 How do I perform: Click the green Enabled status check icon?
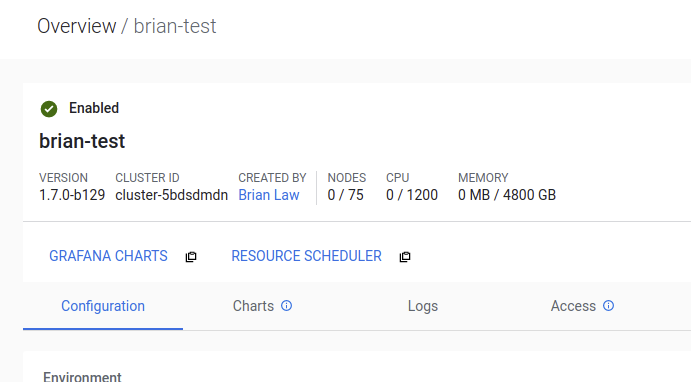(x=49, y=109)
